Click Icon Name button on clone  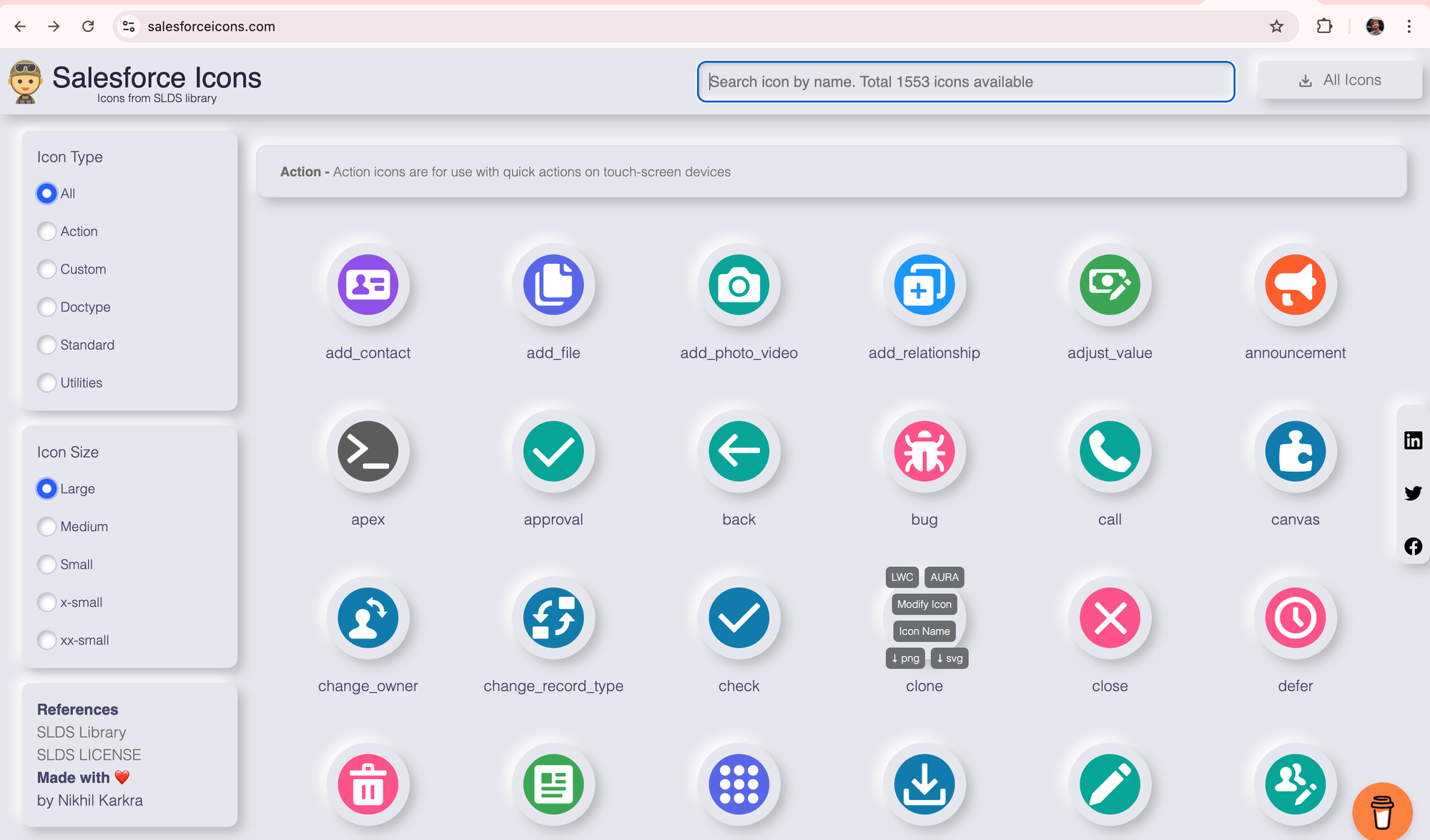pos(924,631)
